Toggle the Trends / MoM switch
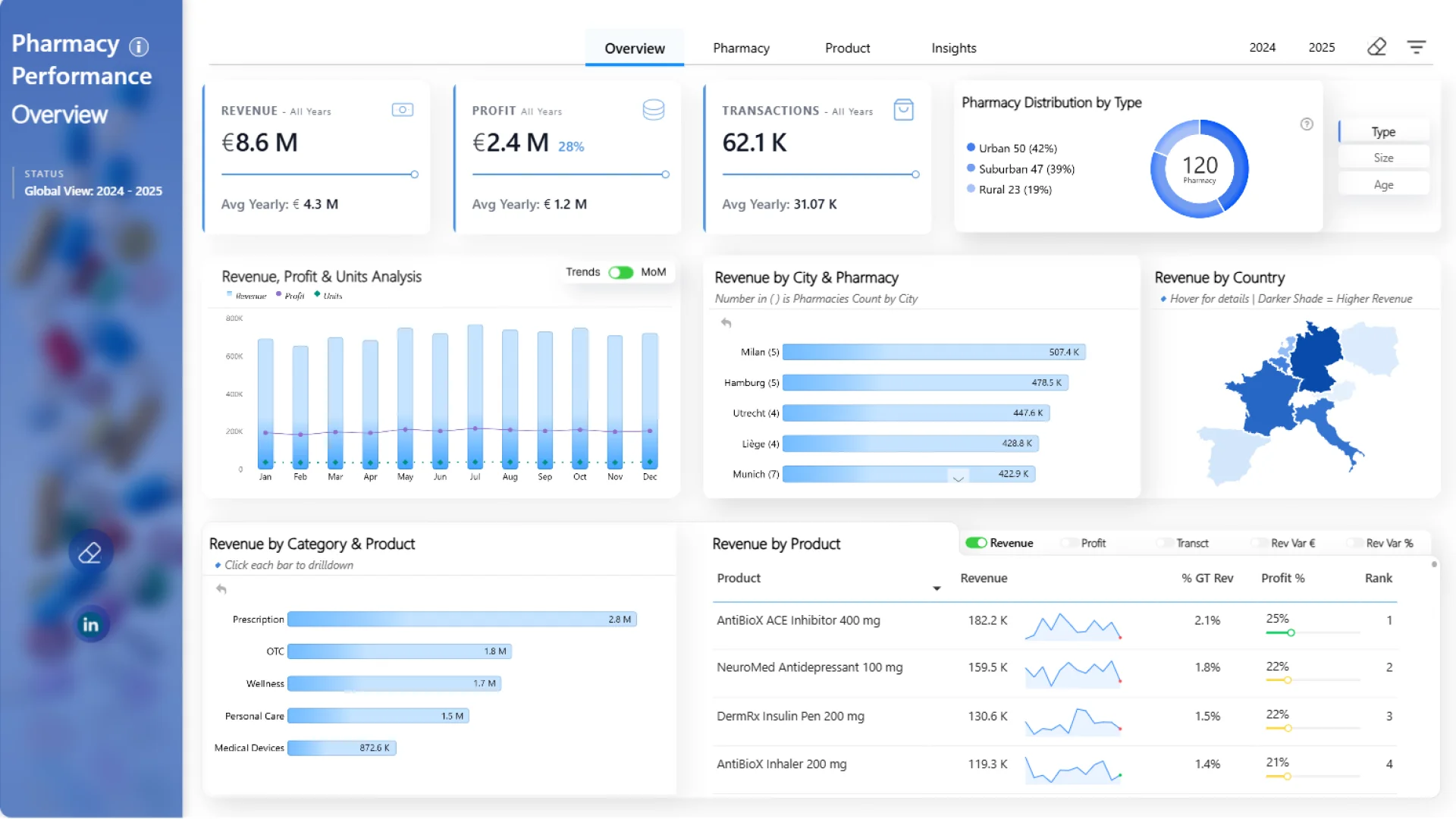The height and width of the screenshot is (819, 1456). point(620,272)
